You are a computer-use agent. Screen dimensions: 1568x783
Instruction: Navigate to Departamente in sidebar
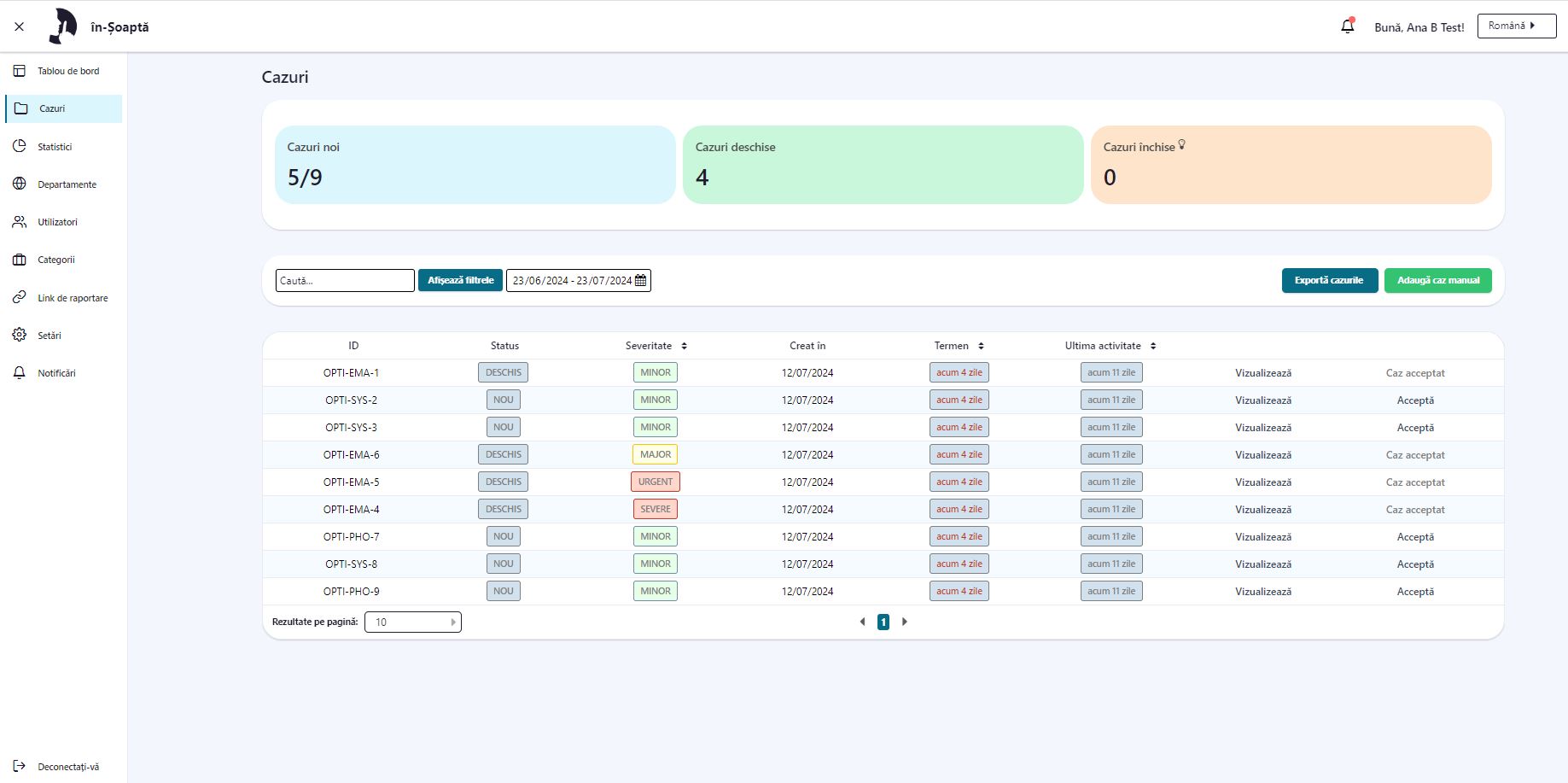coord(67,184)
